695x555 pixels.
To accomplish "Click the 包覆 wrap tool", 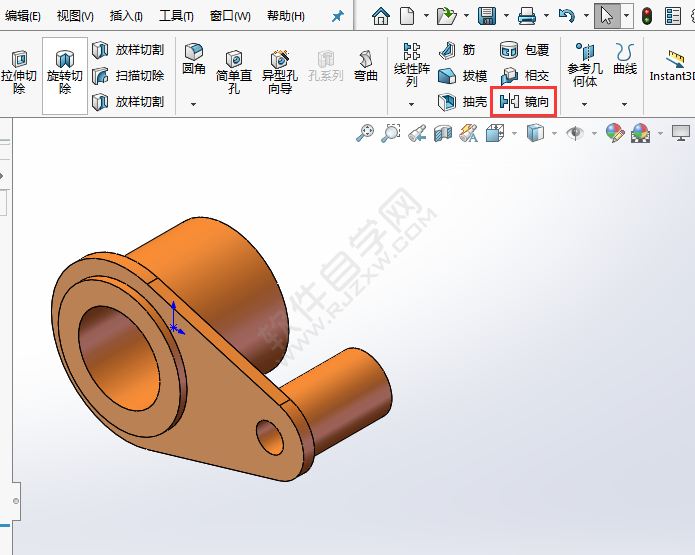I will click(x=524, y=50).
